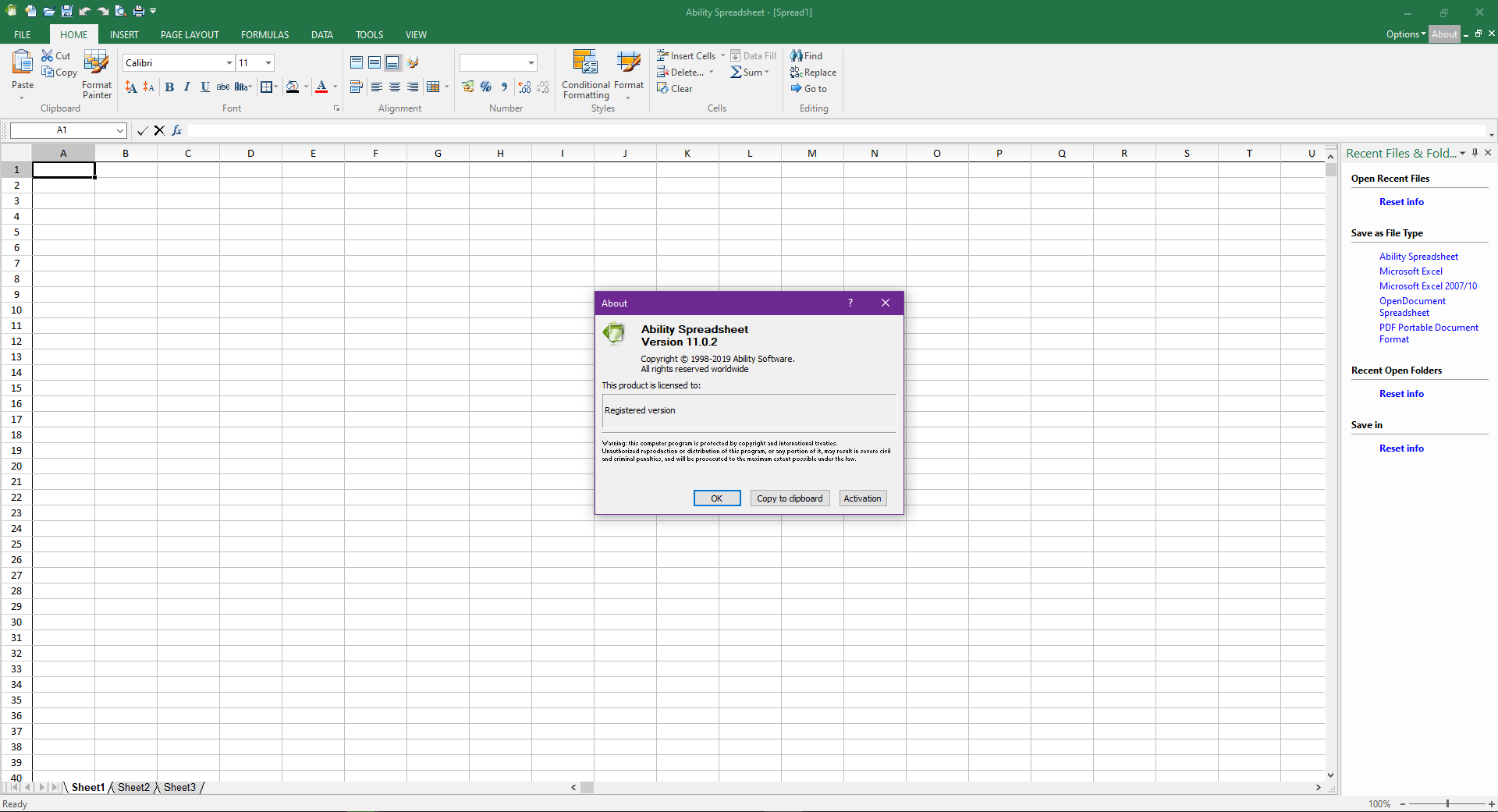The width and height of the screenshot is (1498, 812).
Task: Open Conditional Formatting
Action: pos(586,74)
